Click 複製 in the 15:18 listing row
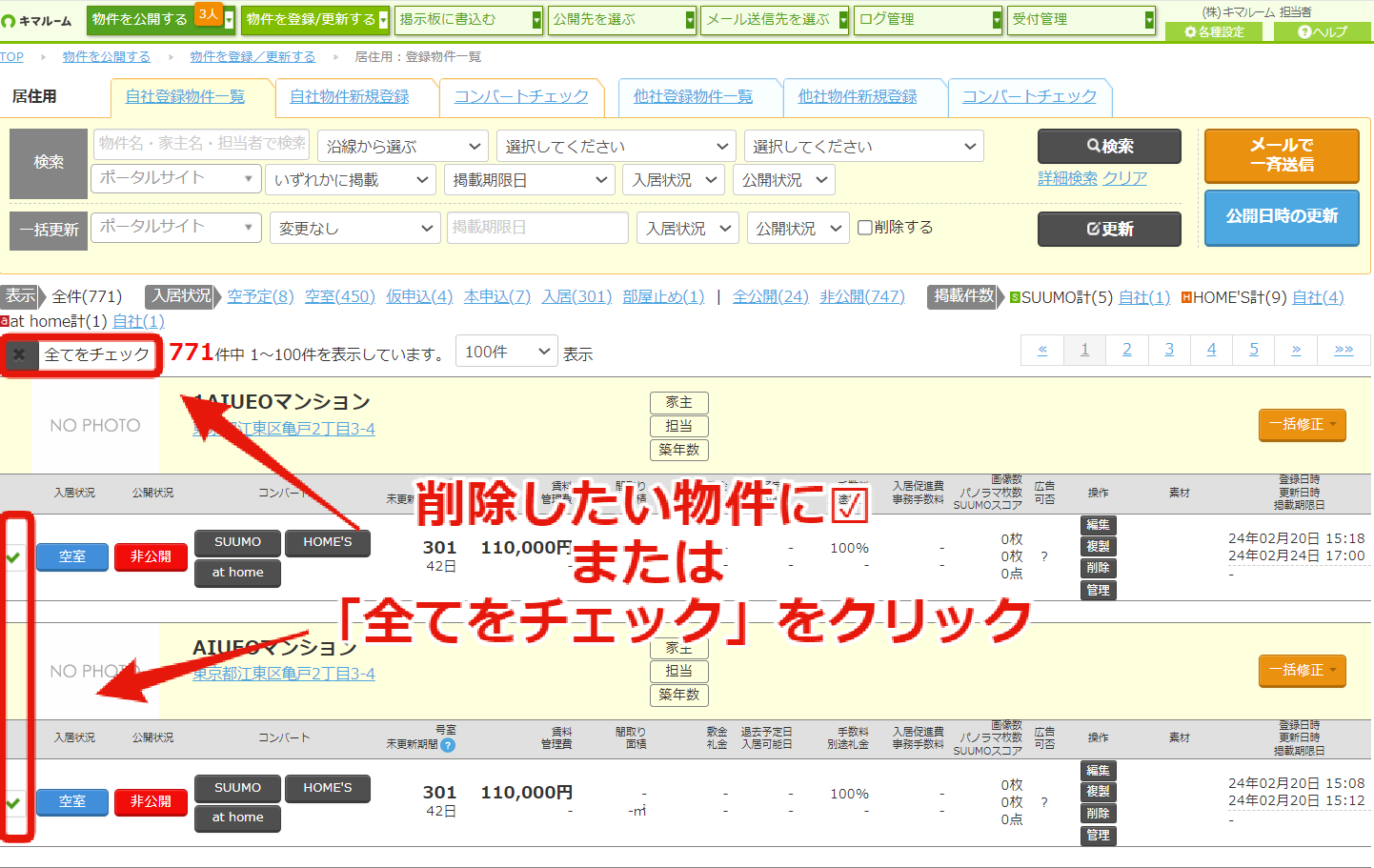Image resolution: width=1374 pixels, height=868 pixels. click(1098, 547)
